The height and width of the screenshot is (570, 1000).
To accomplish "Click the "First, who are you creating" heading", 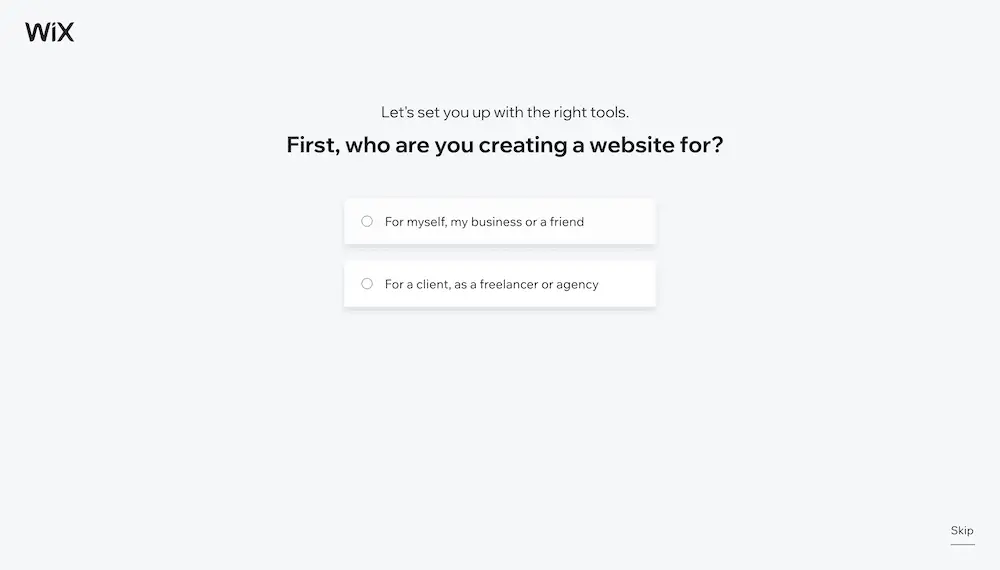I will [504, 145].
